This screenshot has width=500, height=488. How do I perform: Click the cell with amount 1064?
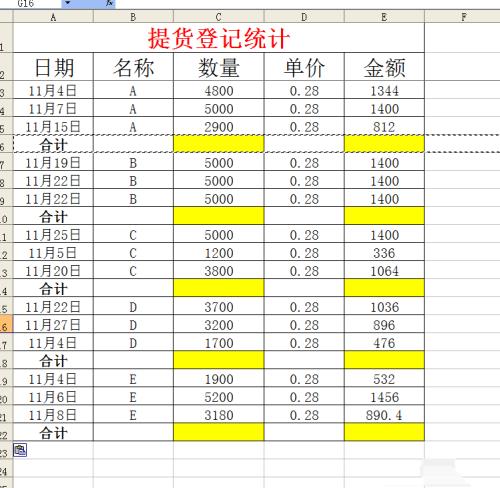[384, 270]
